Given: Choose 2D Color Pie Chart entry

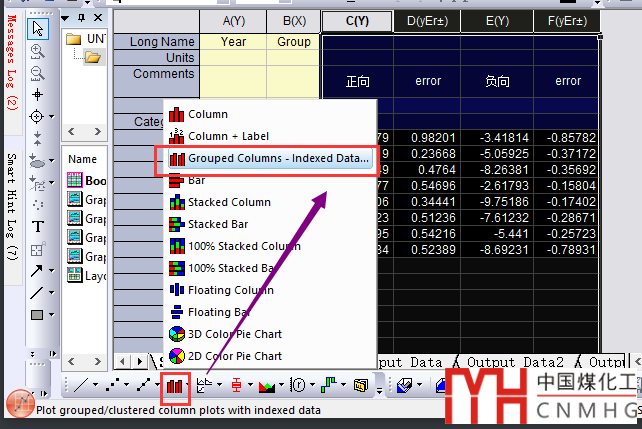Looking at the screenshot, I should (x=270, y=356).
